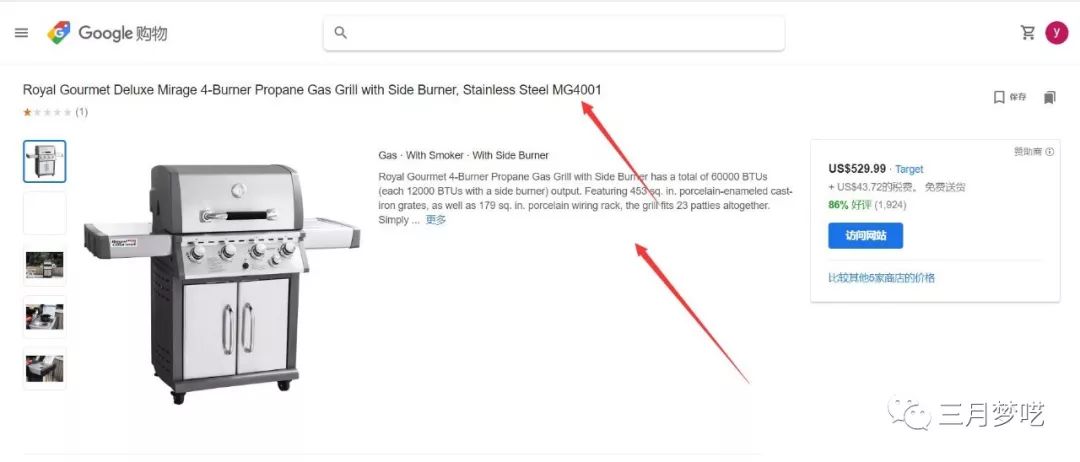Image resolution: width=1080 pixels, height=462 pixels.
Task: Compare prices from 5 other stores
Action: pos(882,278)
